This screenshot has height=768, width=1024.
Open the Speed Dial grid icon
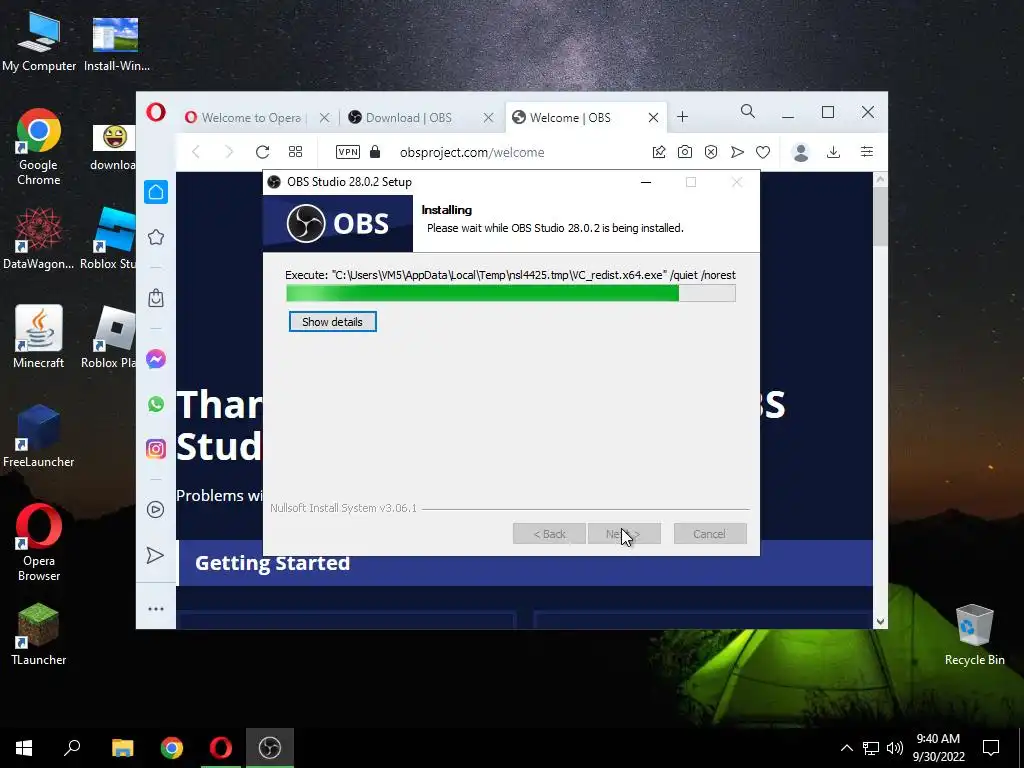click(x=295, y=152)
